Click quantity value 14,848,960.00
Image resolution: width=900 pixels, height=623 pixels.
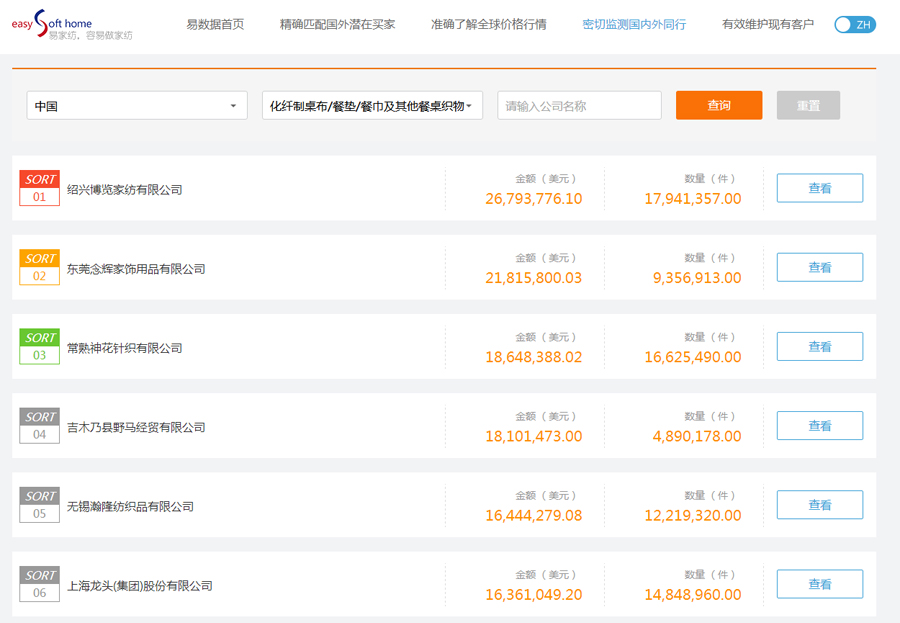point(693,595)
